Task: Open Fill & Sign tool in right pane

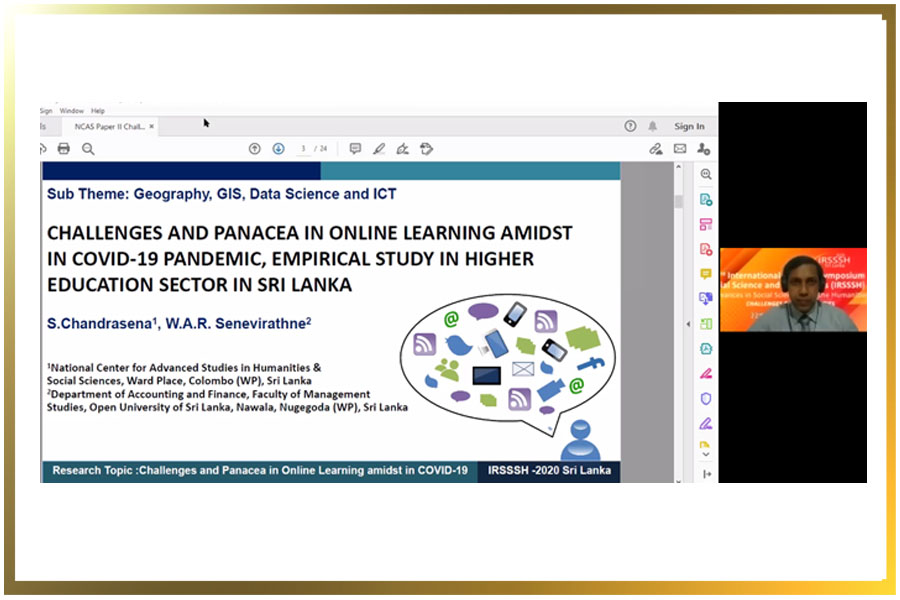Action: pos(706,424)
